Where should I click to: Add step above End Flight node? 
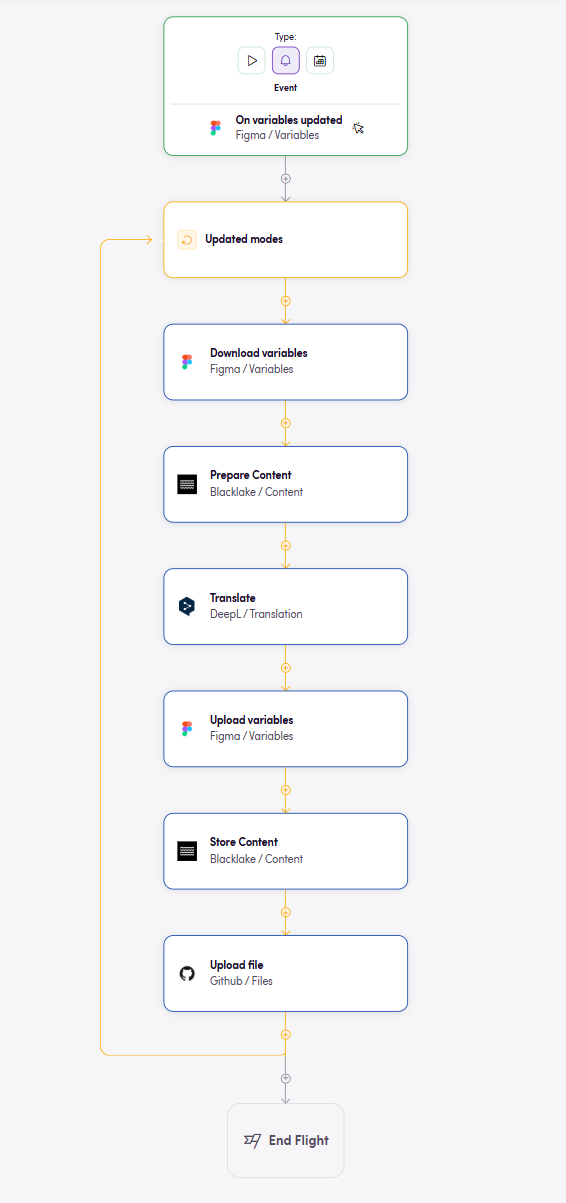click(286, 1078)
